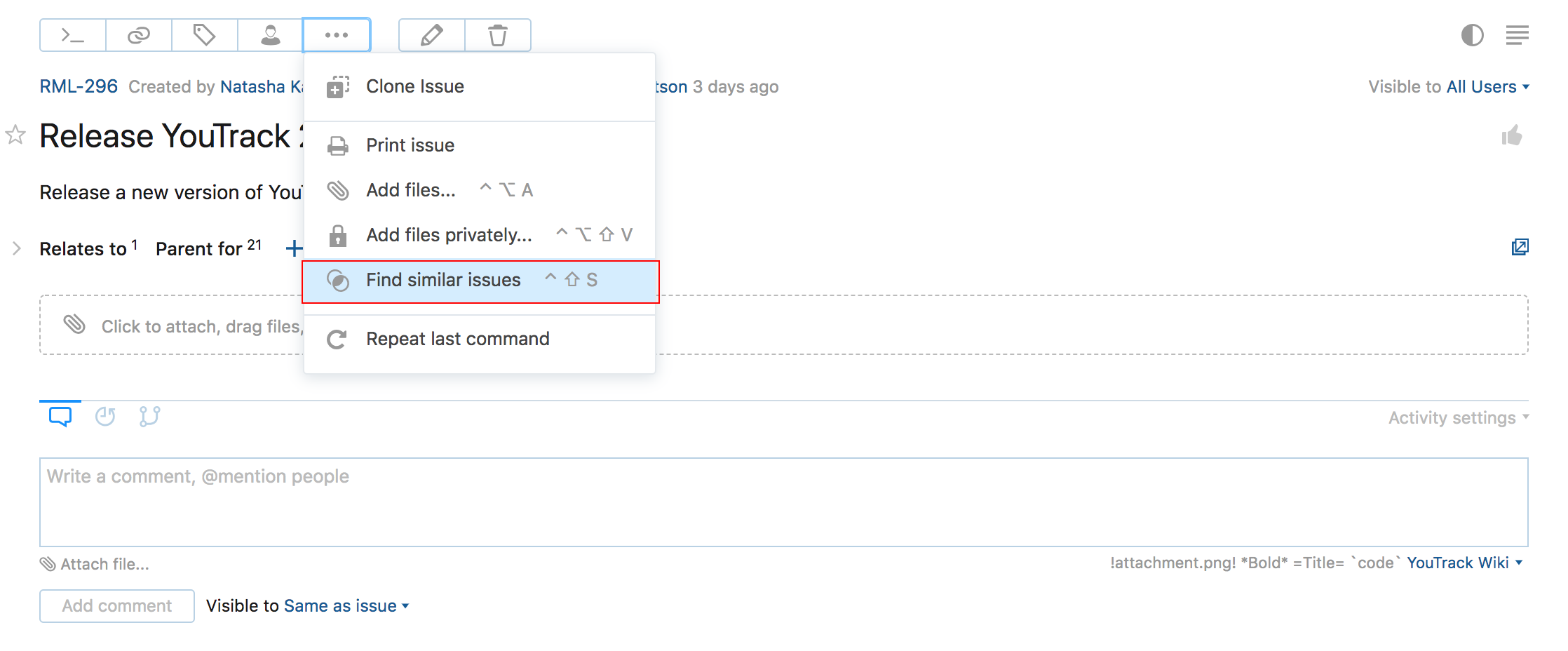Switch to the comments activity tab

point(60,417)
